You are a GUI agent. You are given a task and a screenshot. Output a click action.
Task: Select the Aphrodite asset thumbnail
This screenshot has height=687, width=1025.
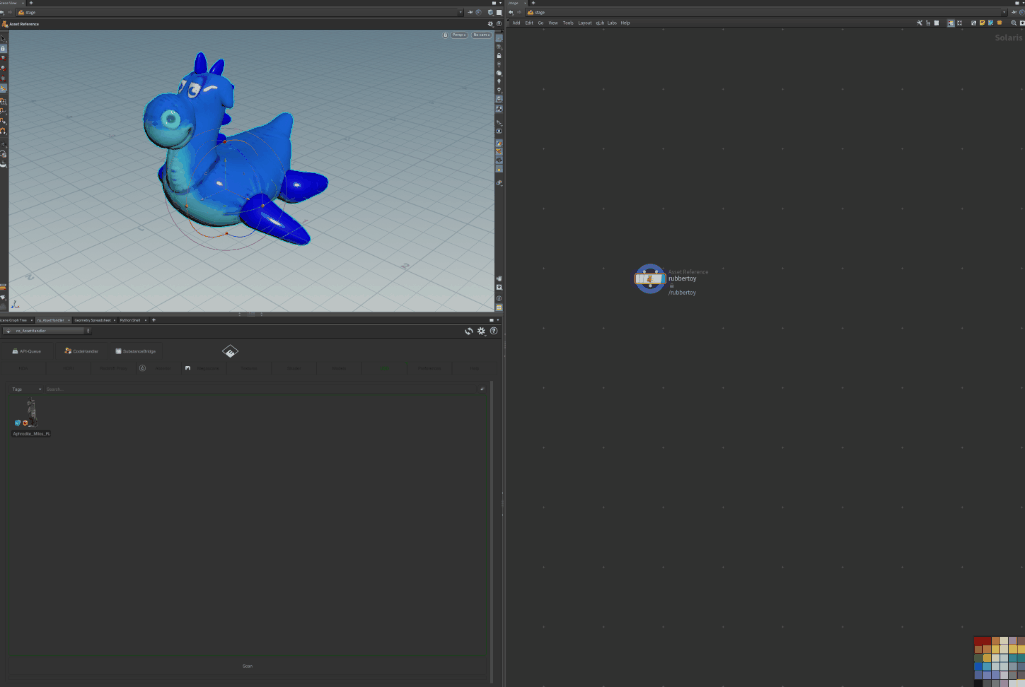pos(31,413)
